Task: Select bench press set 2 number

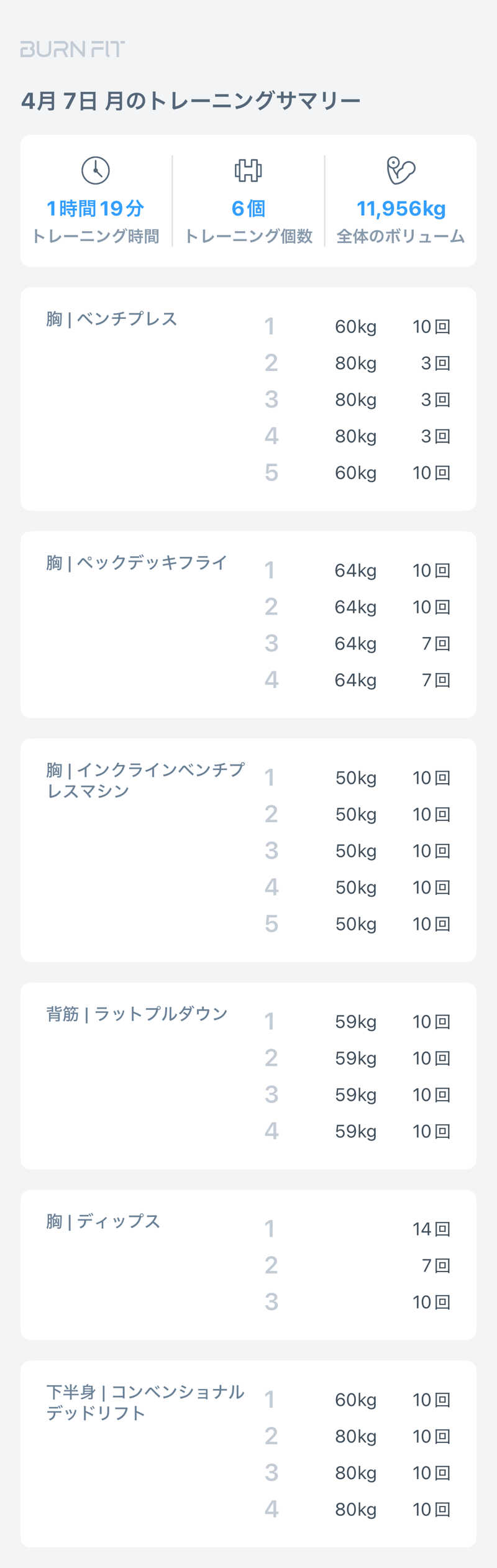Action: (x=271, y=363)
